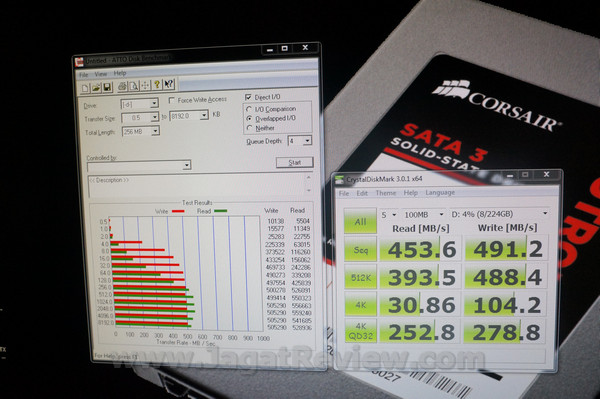Click the New file icon in ATTO toolbar
600x399 pixels.
click(85, 88)
